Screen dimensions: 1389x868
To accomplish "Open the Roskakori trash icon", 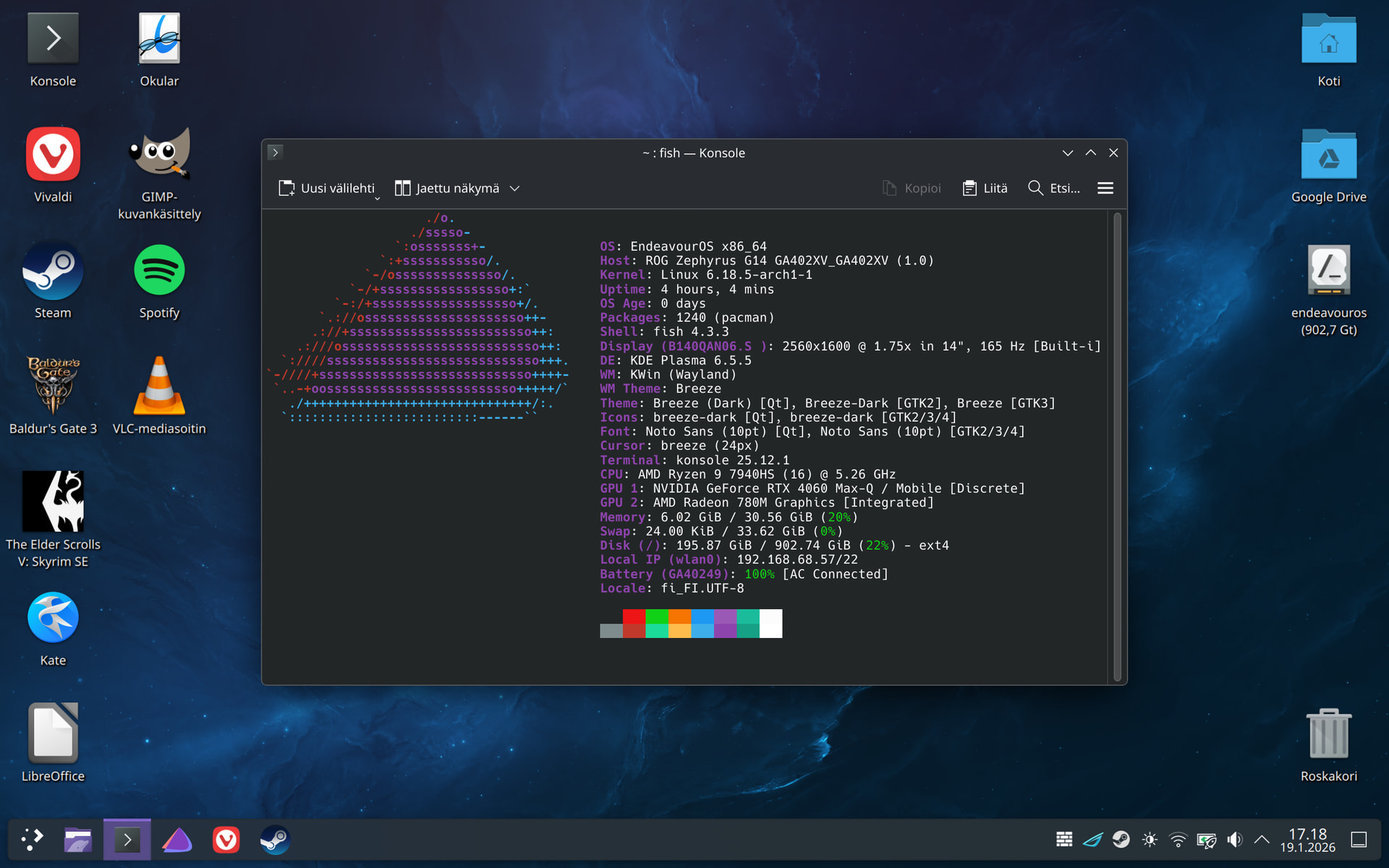I will tap(1328, 734).
